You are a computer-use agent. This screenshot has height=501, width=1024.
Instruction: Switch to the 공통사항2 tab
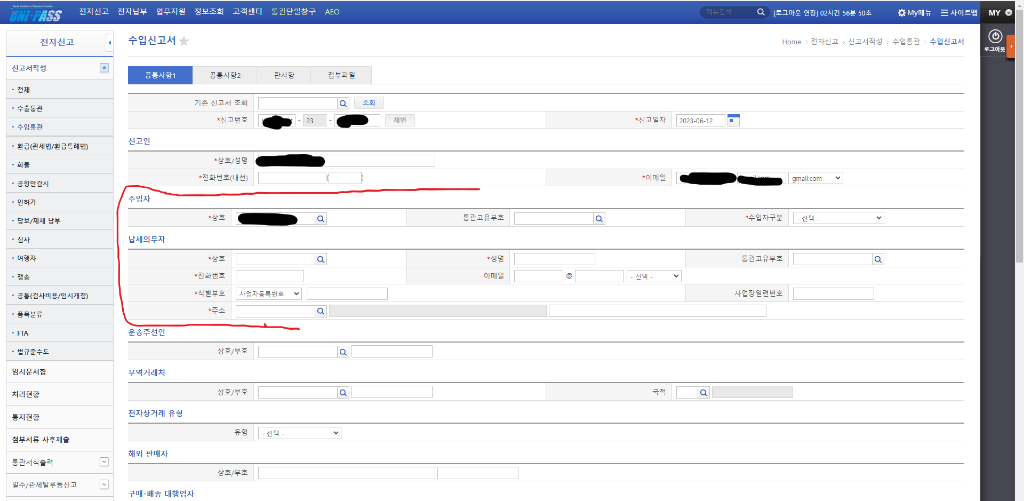point(225,75)
